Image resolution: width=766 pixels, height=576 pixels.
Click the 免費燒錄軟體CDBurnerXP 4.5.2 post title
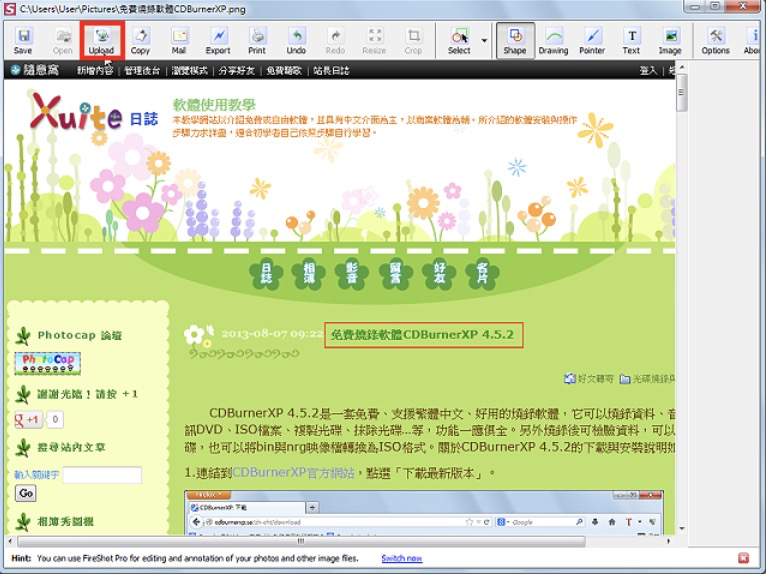tap(423, 335)
